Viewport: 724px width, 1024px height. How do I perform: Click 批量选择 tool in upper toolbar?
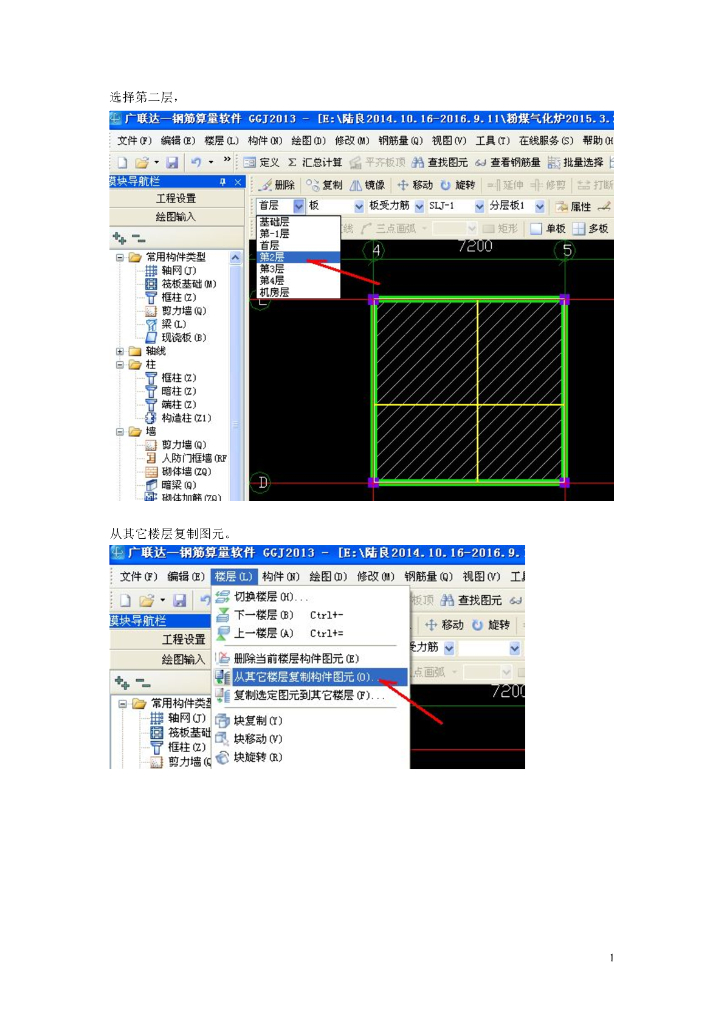pyautogui.click(x=575, y=162)
